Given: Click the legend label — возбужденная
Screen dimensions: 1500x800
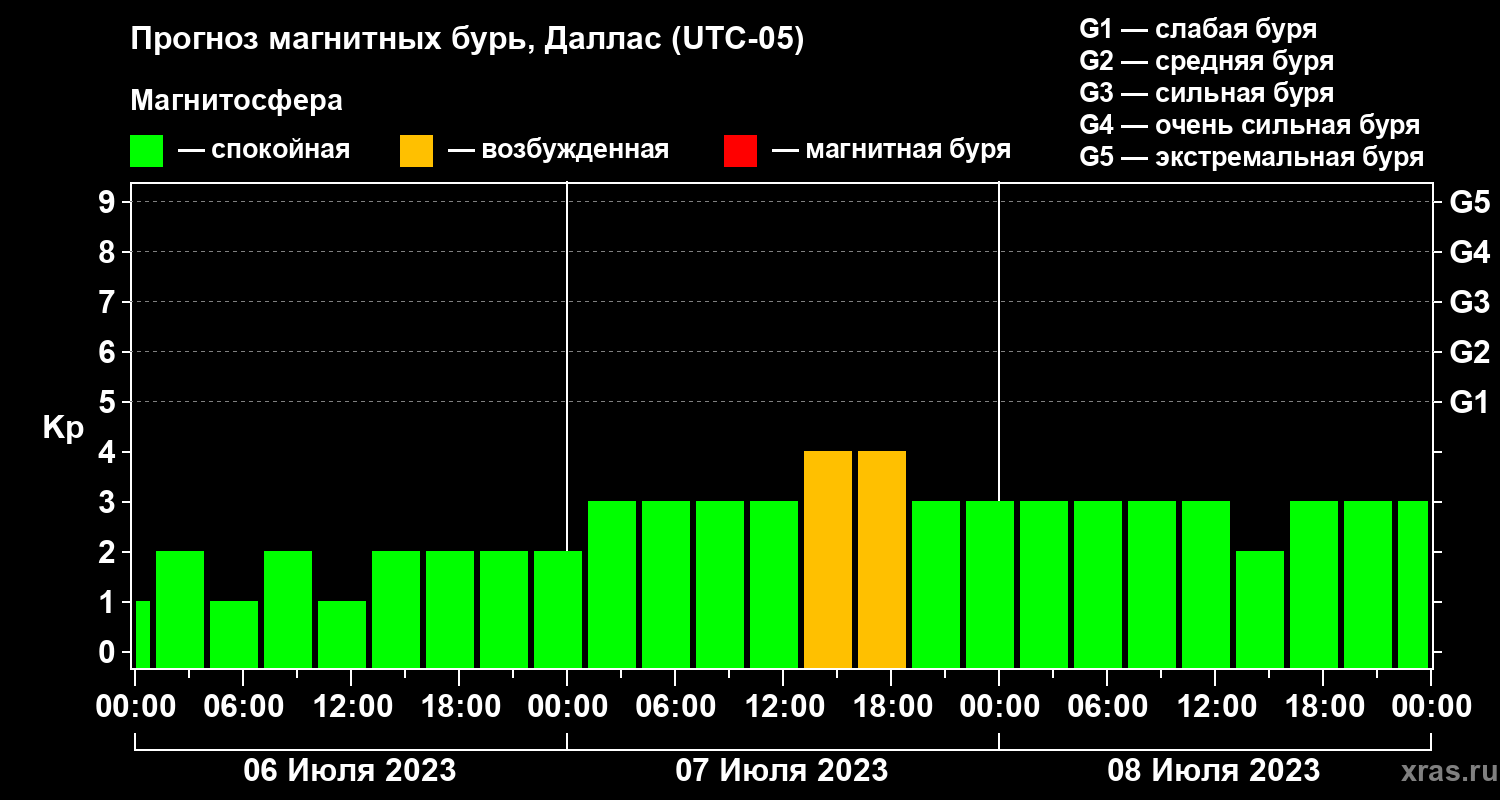Looking at the screenshot, I should (x=558, y=150).
